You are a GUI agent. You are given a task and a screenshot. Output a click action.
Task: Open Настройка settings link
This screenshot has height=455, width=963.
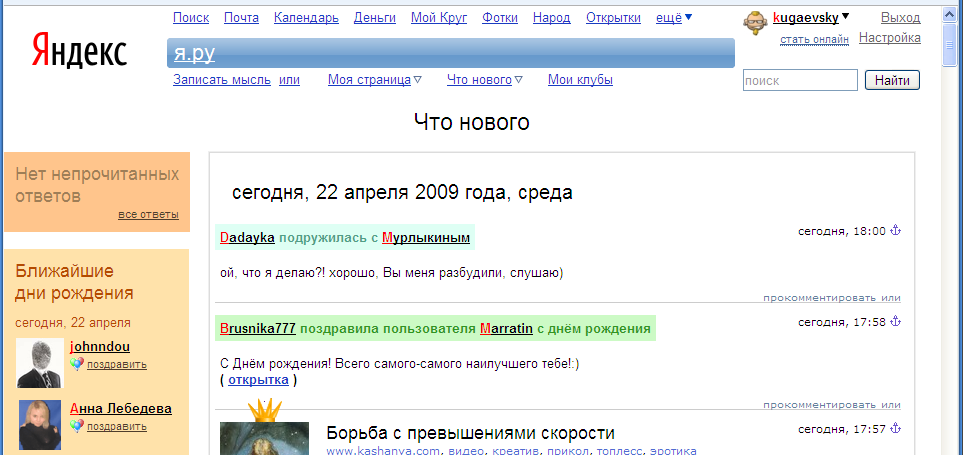890,38
